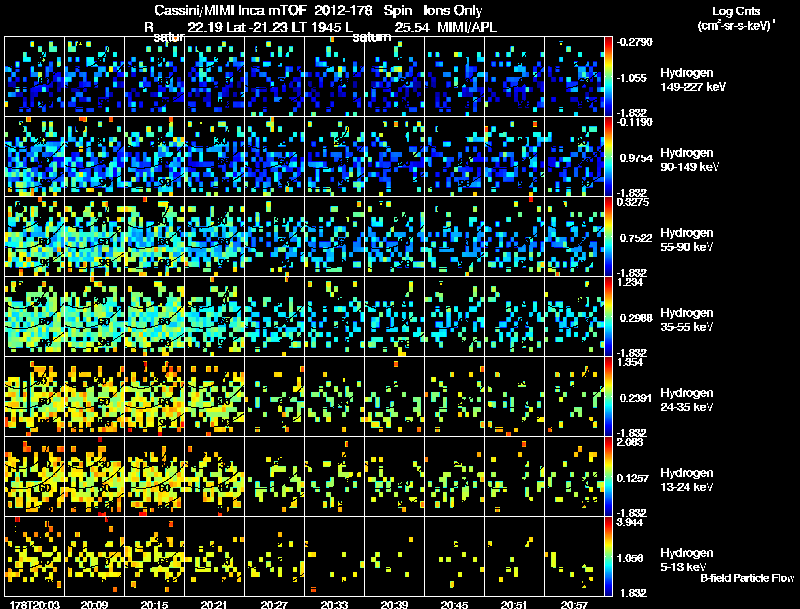
Task: Click the '20:09' time axis label
Action: click(x=94, y=604)
